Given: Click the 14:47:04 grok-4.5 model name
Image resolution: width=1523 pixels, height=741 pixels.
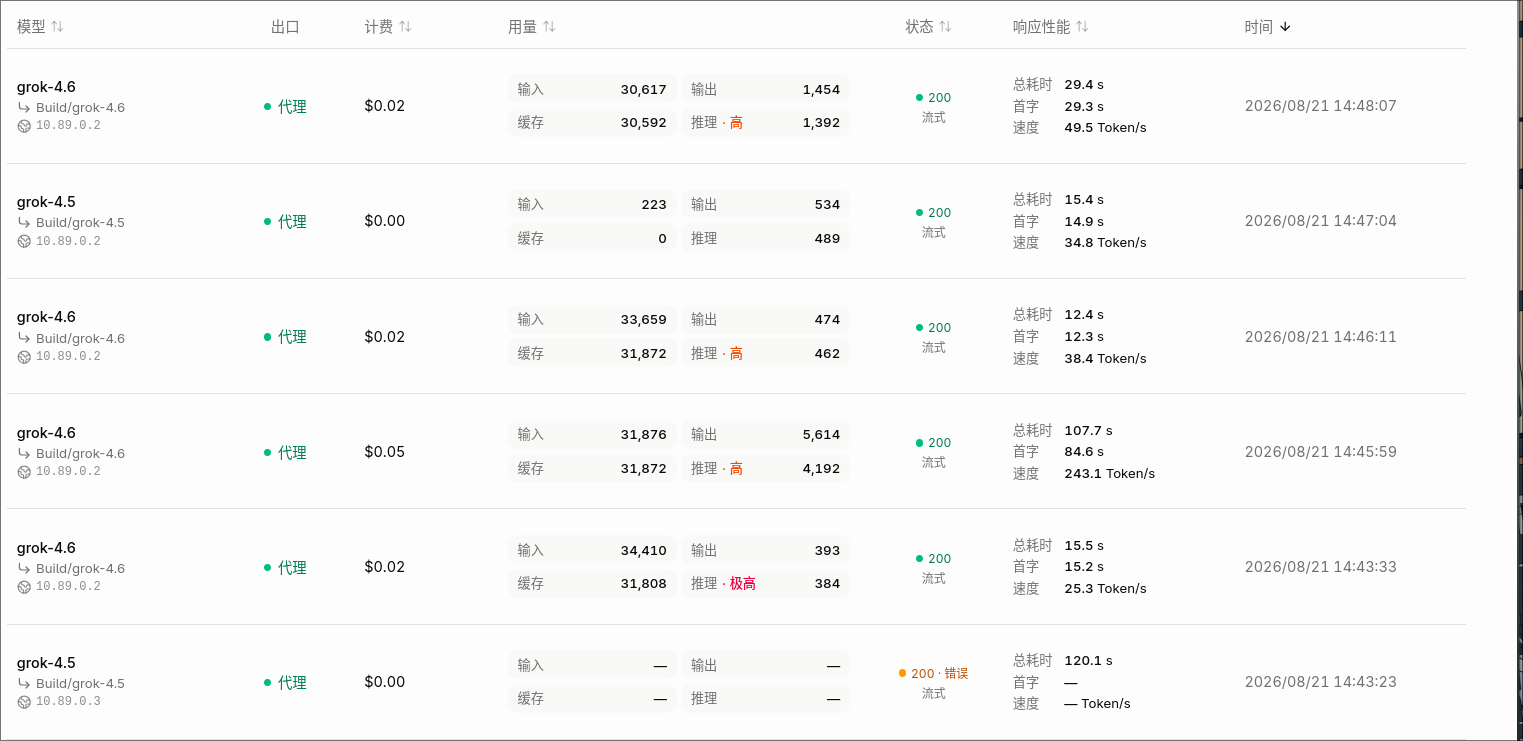Looking at the screenshot, I should click(46, 202).
